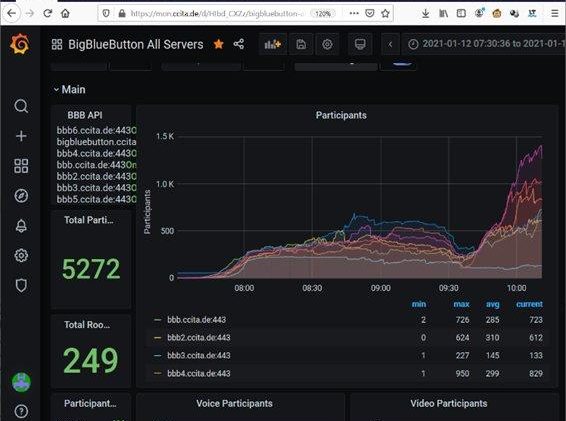The height and width of the screenshot is (421, 566).
Task: Open the Grafana search icon in sidebar
Action: point(21,106)
